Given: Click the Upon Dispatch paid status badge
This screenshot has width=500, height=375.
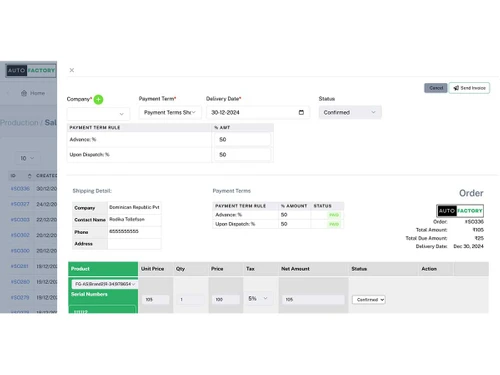Looking at the screenshot, I should [334, 224].
